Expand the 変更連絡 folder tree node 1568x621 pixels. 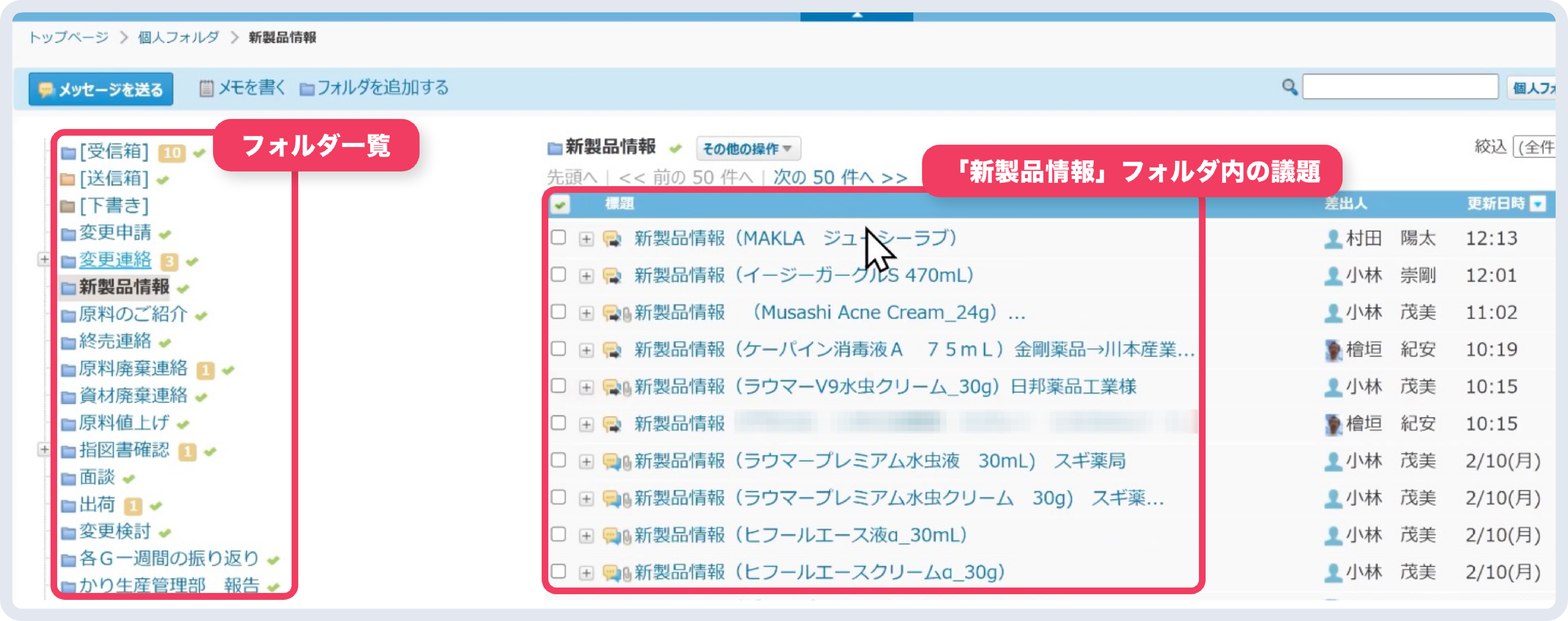pos(44,260)
